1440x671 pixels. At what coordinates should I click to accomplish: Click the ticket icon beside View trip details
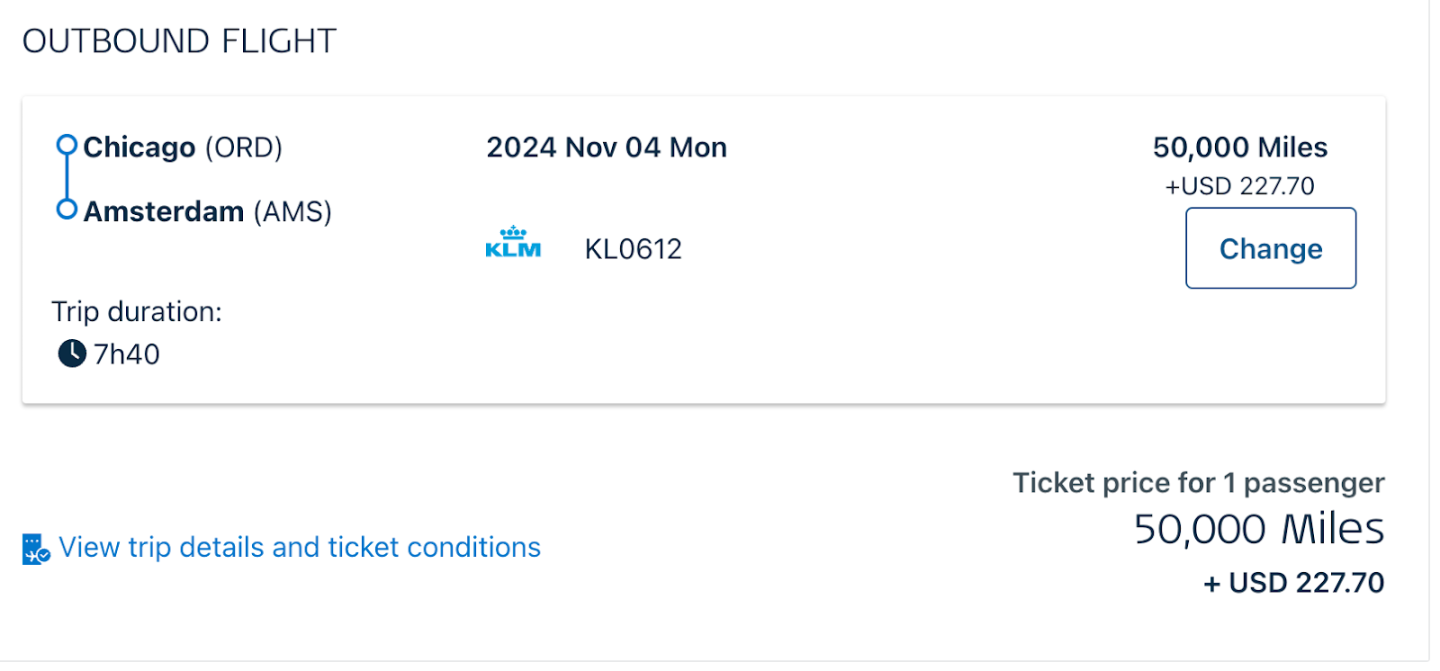(36, 549)
